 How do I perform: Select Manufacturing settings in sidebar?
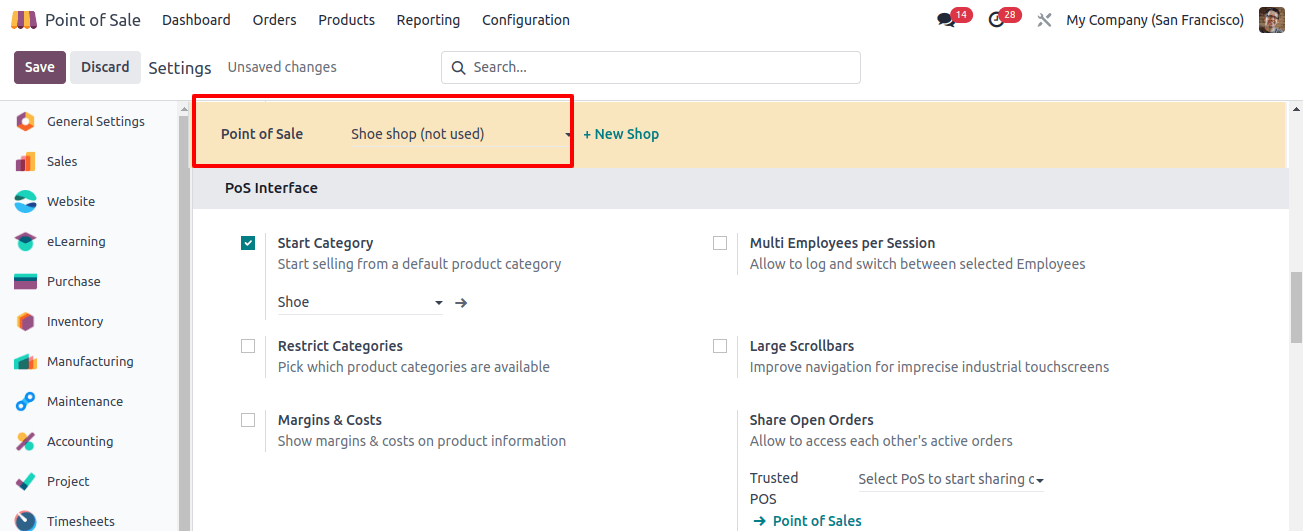coord(90,361)
